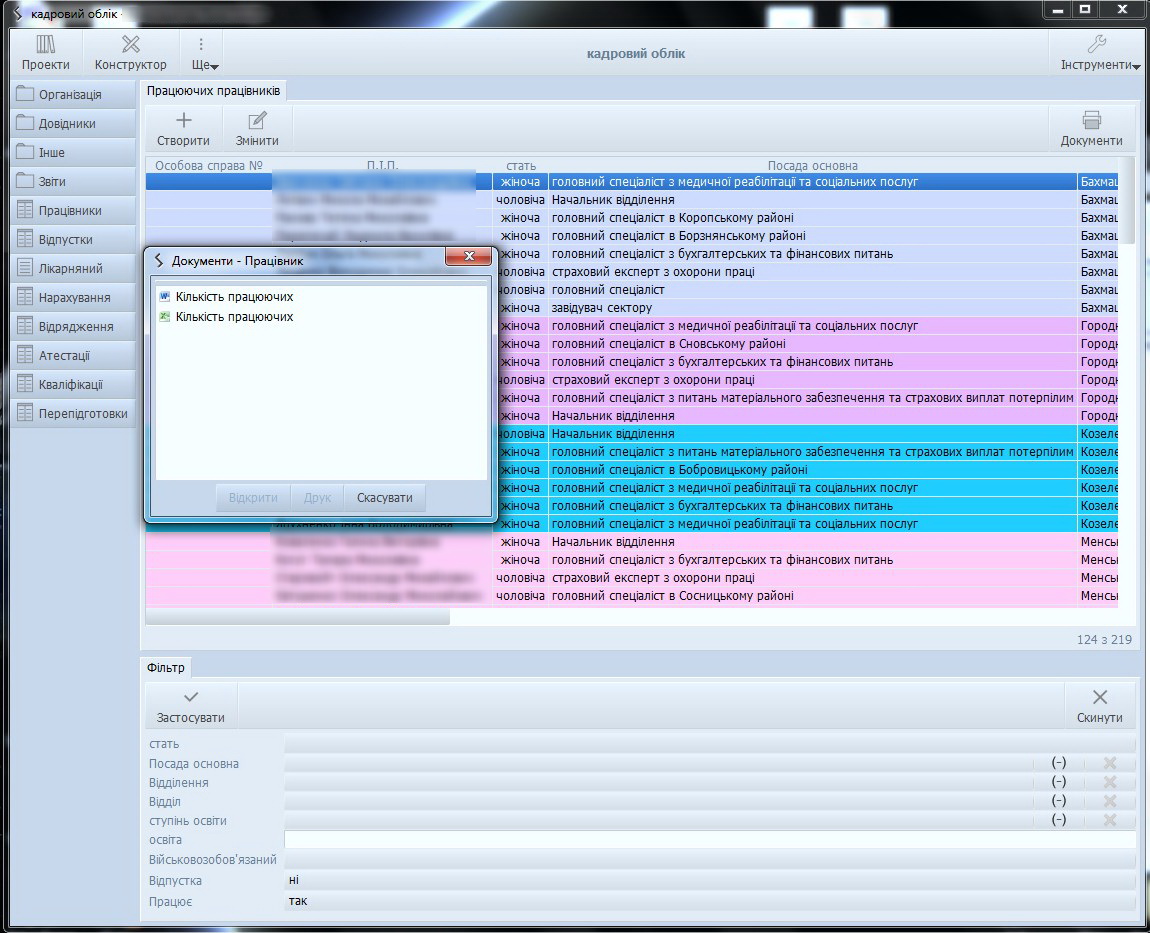Open the Організація folder in sidebar

[x=70, y=95]
